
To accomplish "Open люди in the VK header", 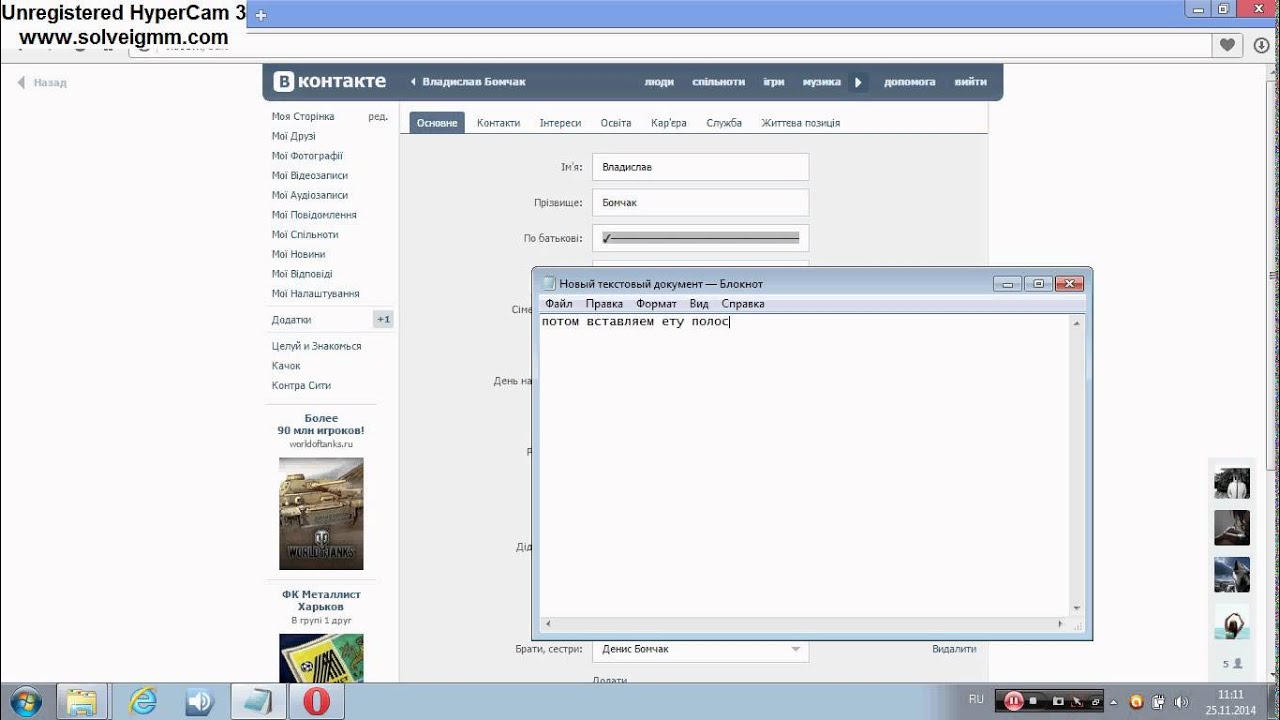I will coord(659,82).
